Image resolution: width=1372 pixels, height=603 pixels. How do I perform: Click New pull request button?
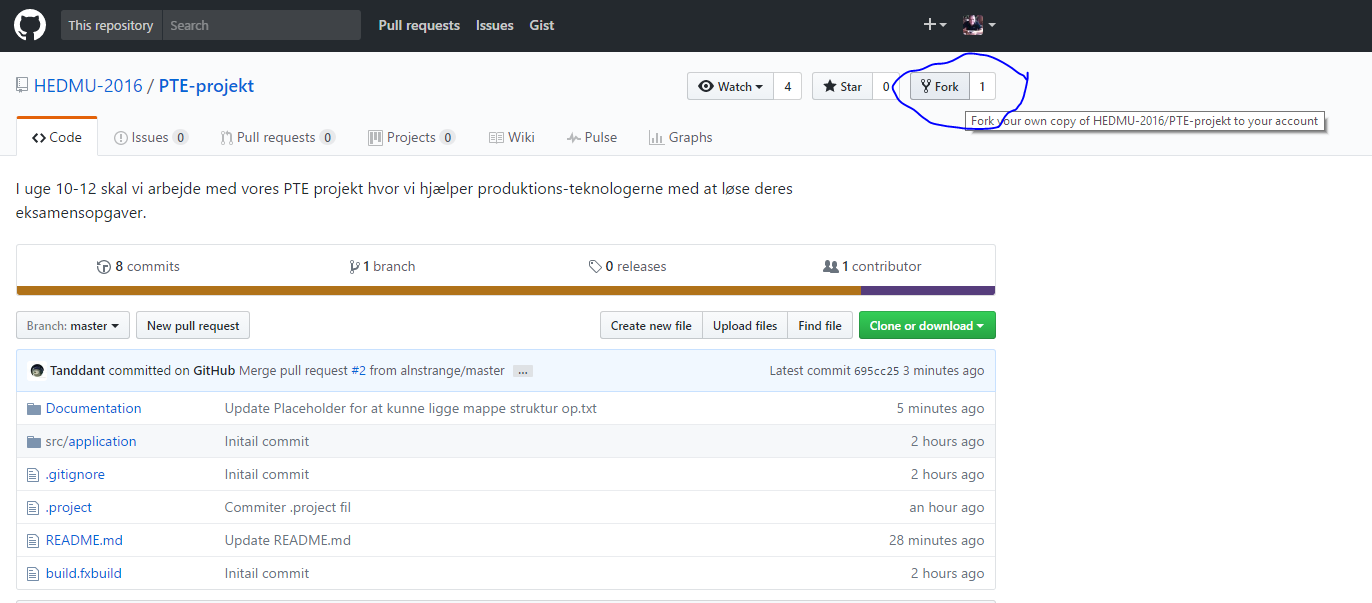pyautogui.click(x=193, y=325)
